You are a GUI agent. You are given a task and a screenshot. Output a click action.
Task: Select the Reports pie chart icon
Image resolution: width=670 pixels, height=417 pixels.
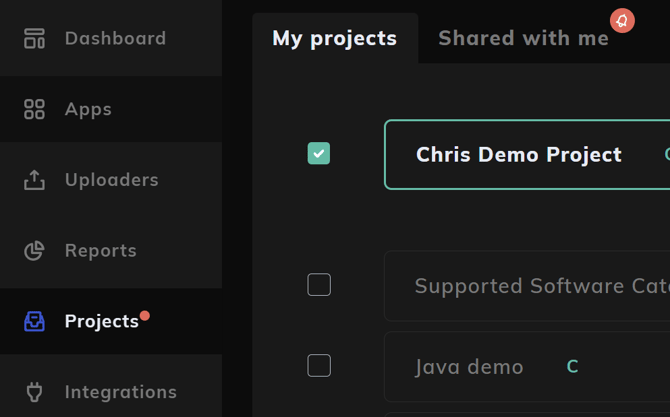[x=34, y=251]
